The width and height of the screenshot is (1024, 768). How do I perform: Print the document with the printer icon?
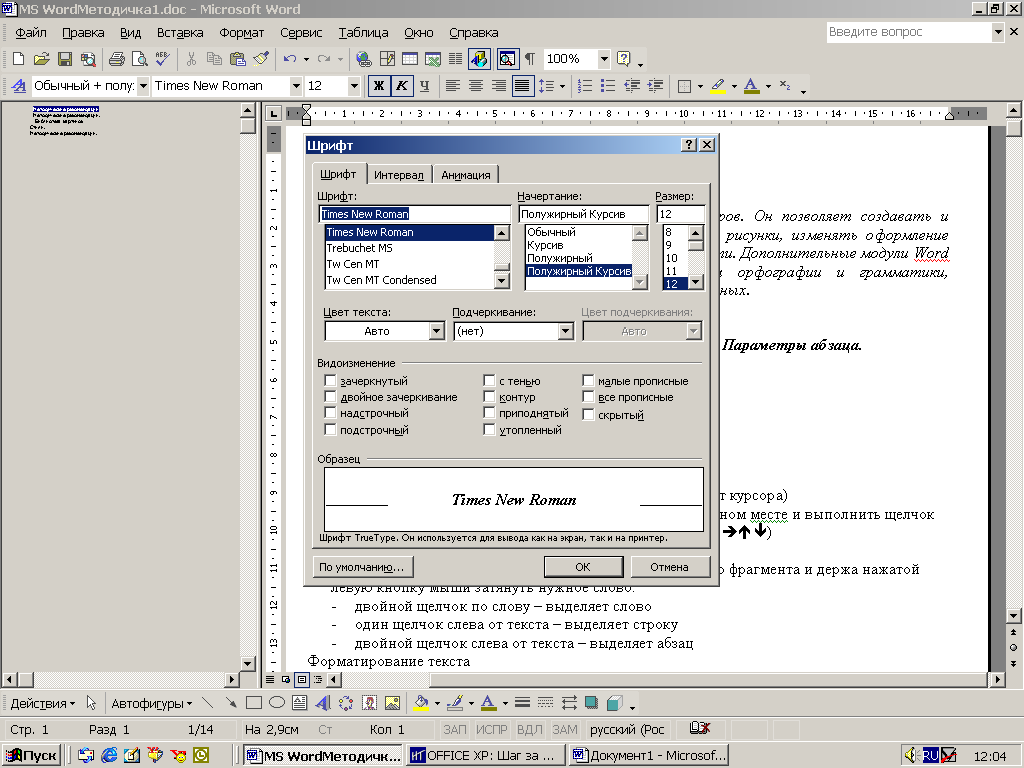tap(117, 59)
